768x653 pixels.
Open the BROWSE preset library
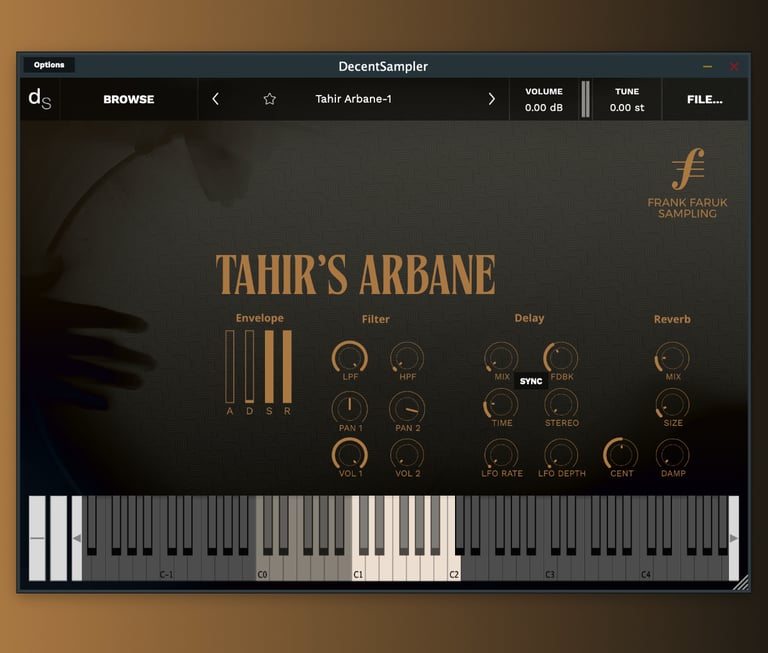coord(129,99)
